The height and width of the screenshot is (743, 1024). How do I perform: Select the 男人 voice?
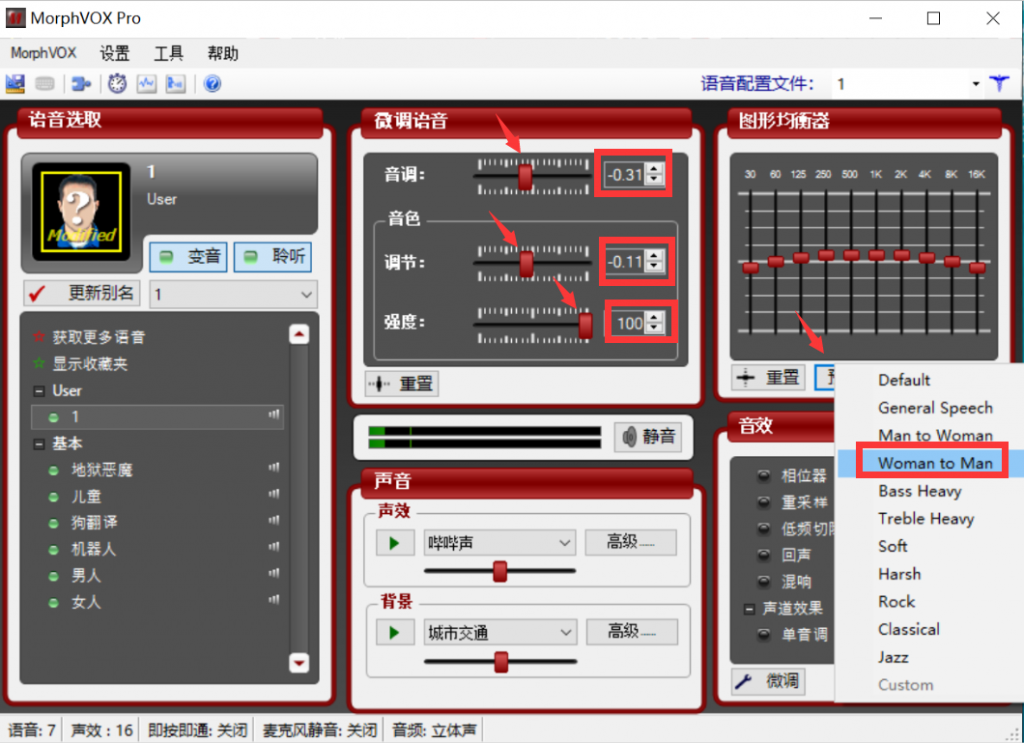(x=86, y=576)
